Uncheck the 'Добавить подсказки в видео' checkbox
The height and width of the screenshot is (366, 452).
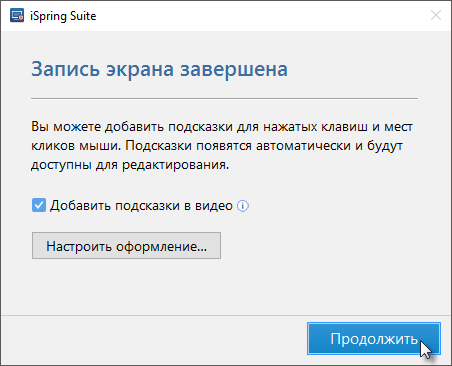[39, 205]
